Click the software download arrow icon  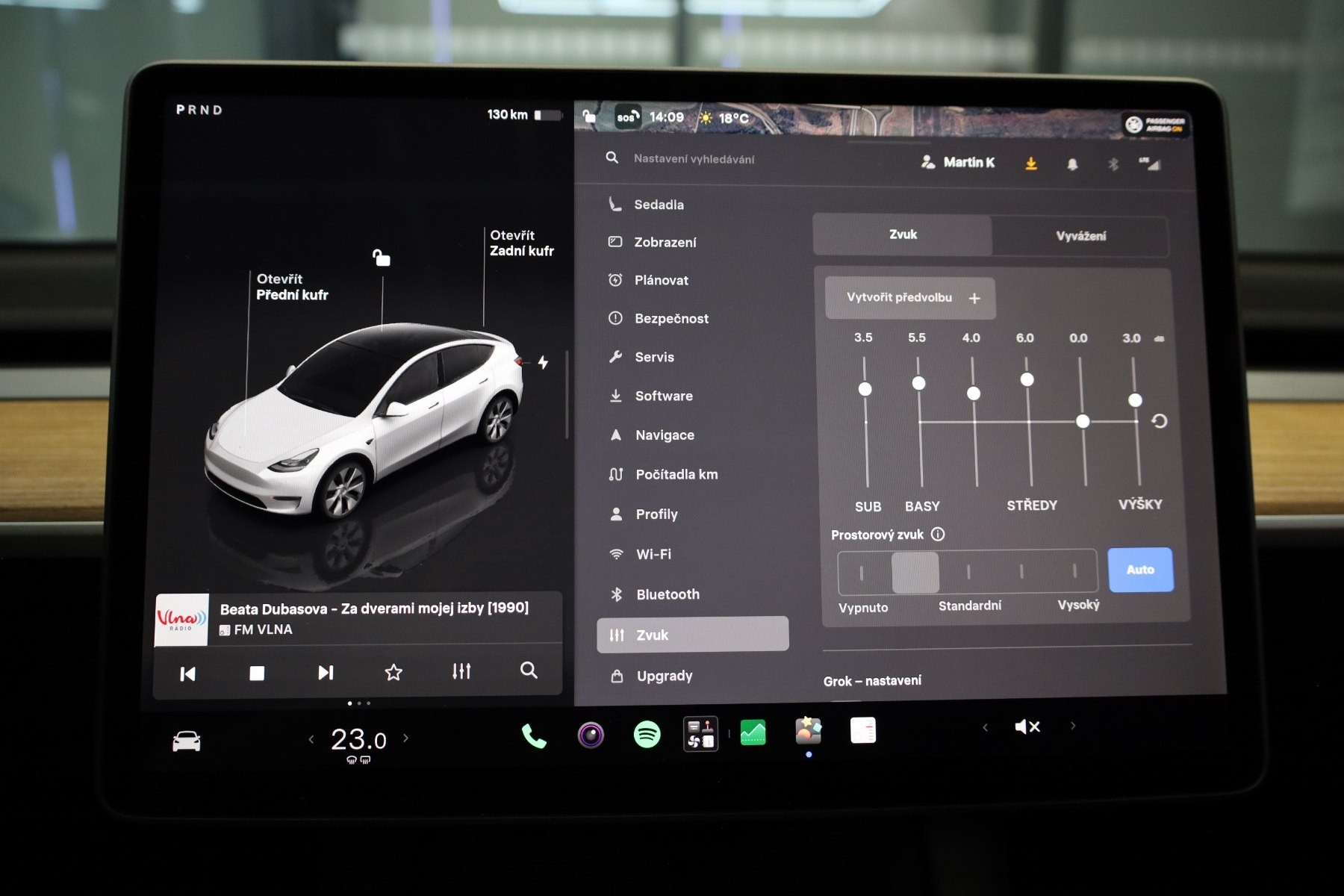[1031, 163]
